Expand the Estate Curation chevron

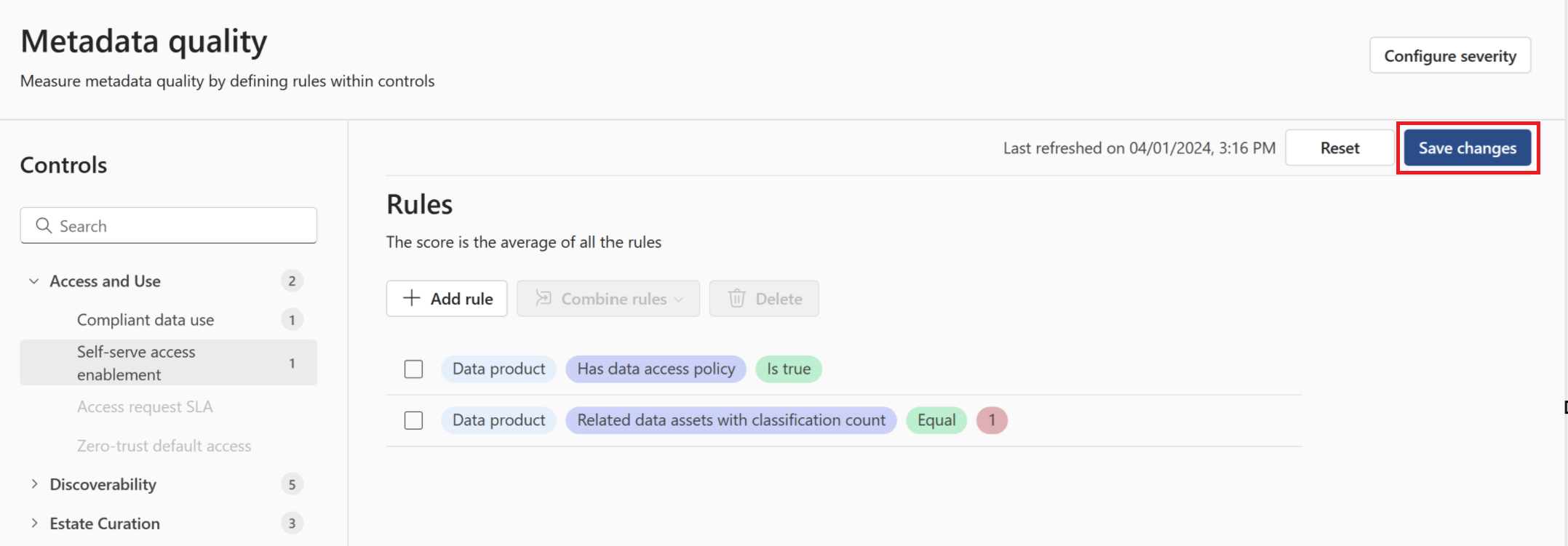point(33,523)
